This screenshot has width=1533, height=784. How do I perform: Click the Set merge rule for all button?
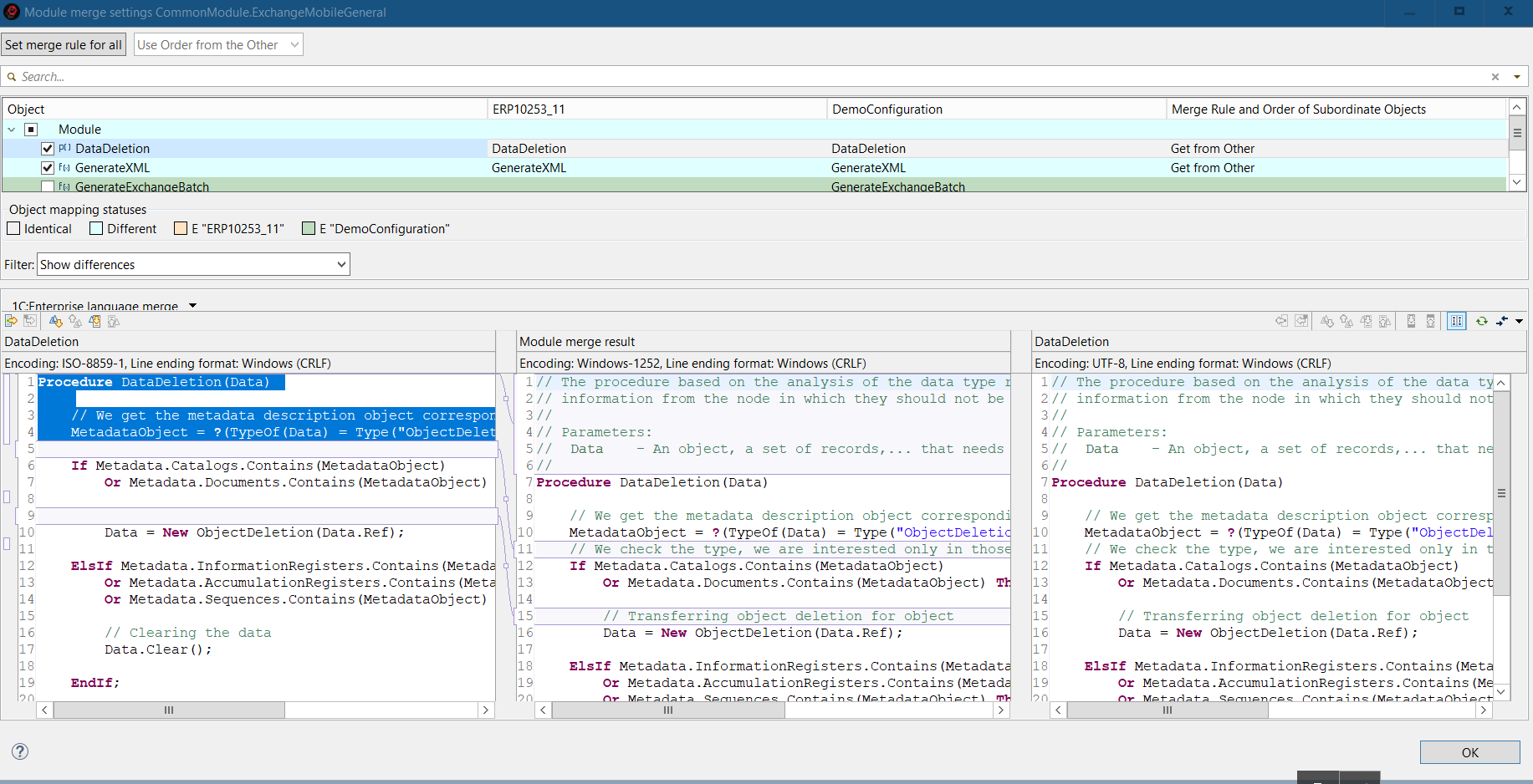[64, 45]
